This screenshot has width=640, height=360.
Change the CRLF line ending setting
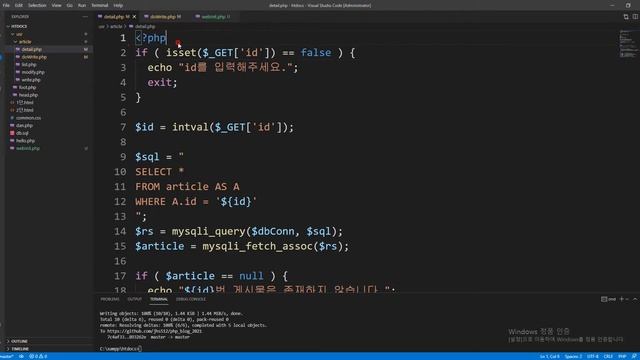click(608, 356)
